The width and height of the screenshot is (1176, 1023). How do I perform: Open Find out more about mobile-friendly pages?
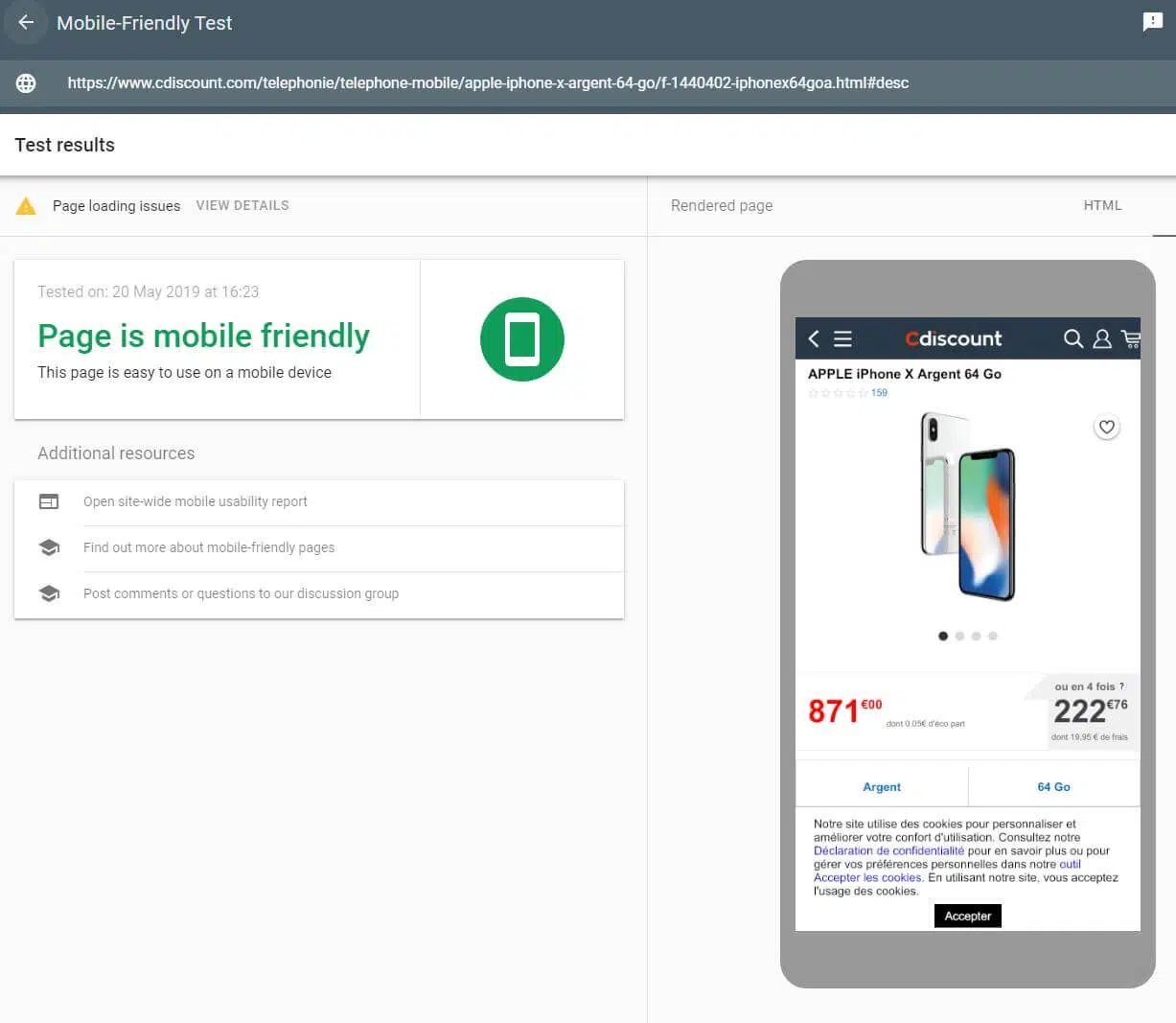coord(209,547)
